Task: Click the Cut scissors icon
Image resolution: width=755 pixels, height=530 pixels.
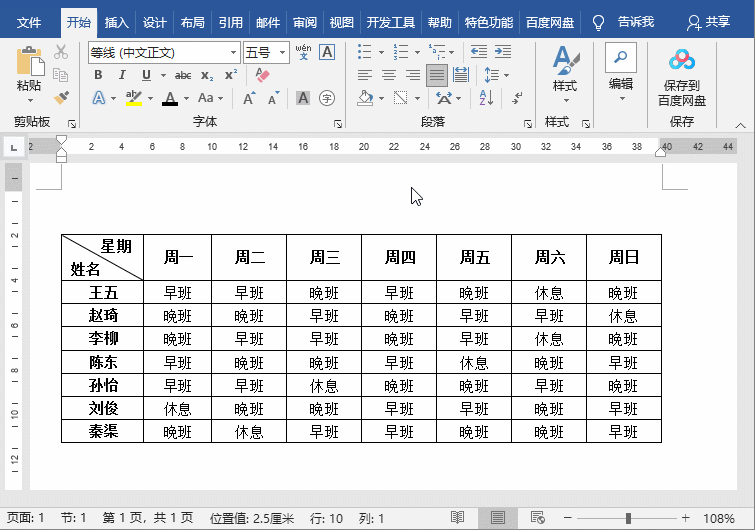Action: [61, 52]
